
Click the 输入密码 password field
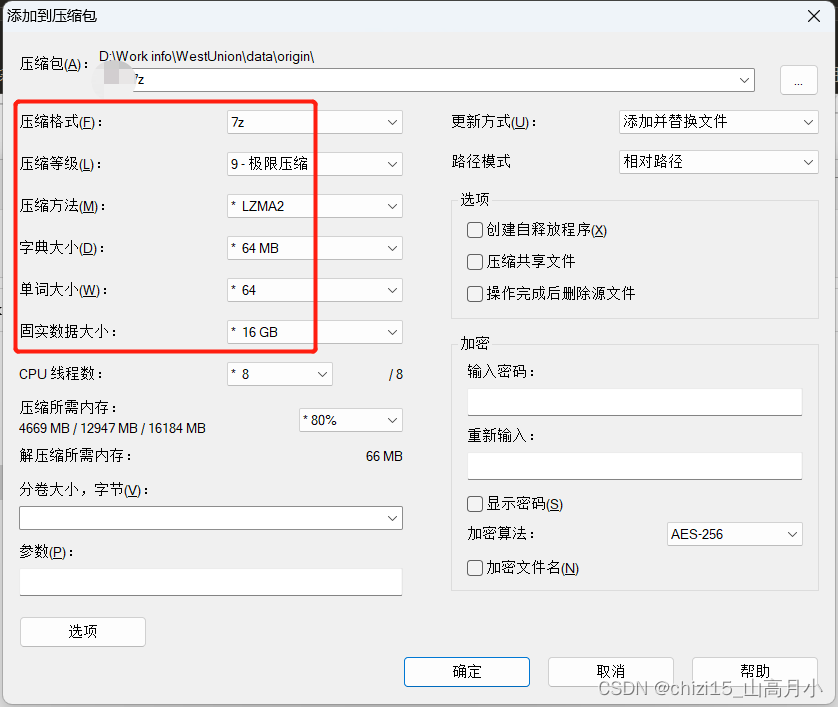click(635, 402)
